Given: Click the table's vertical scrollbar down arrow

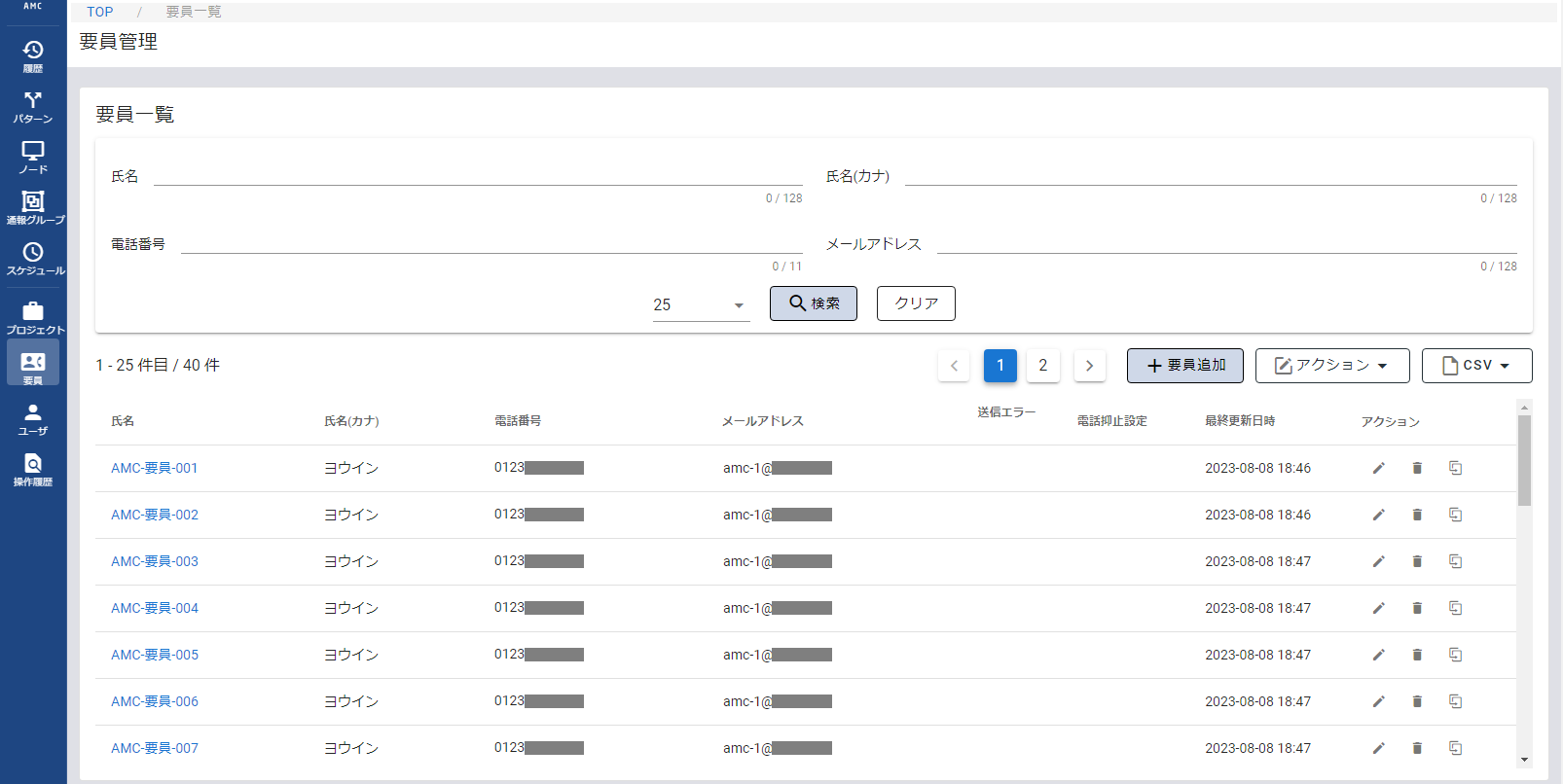Looking at the screenshot, I should pyautogui.click(x=1524, y=760).
